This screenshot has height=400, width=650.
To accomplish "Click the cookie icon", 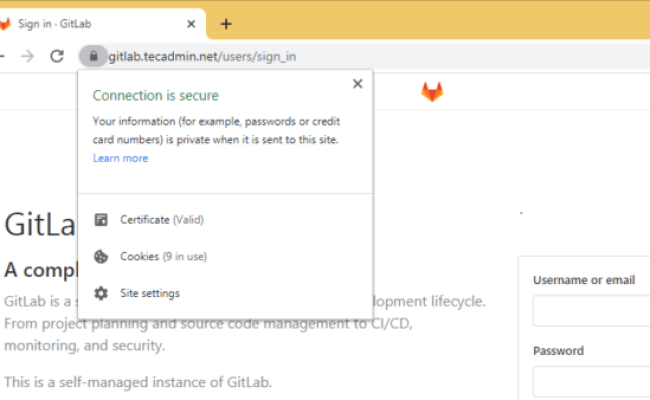I will pos(101,257).
